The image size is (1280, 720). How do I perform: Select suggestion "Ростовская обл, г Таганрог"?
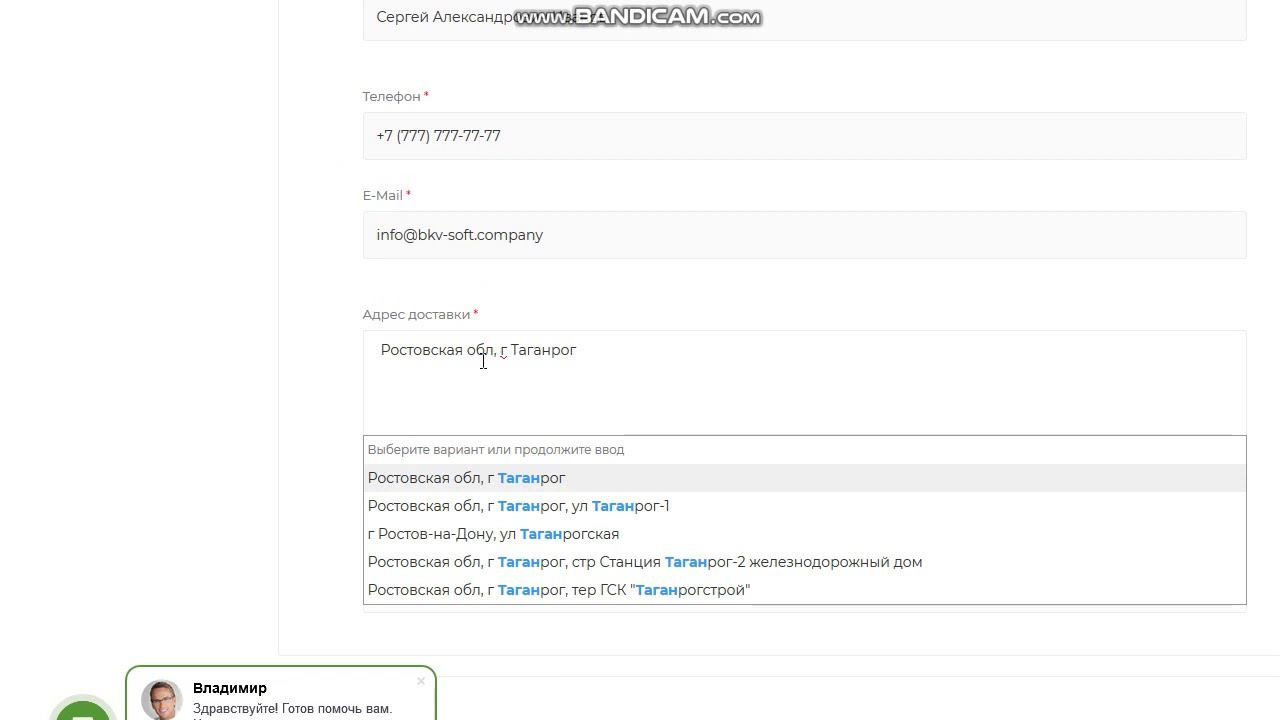pyautogui.click(x=804, y=478)
